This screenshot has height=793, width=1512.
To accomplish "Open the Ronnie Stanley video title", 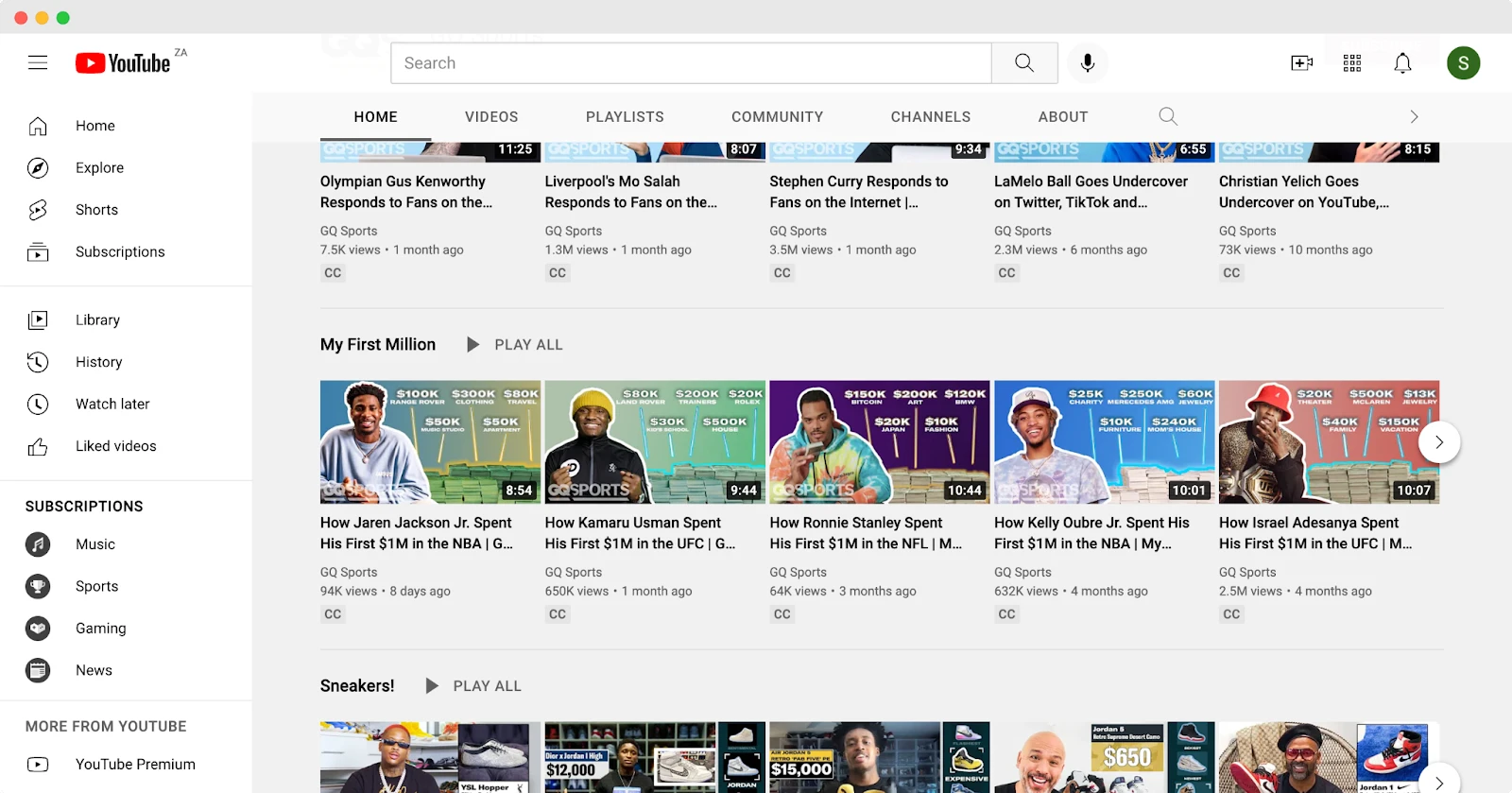I will (x=866, y=533).
